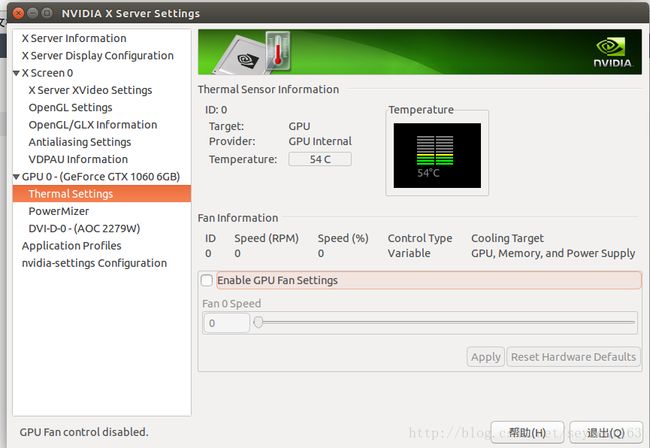The image size is (650, 448).
Task: Click the 54°C temperature gauge graphic
Action: pos(437,155)
